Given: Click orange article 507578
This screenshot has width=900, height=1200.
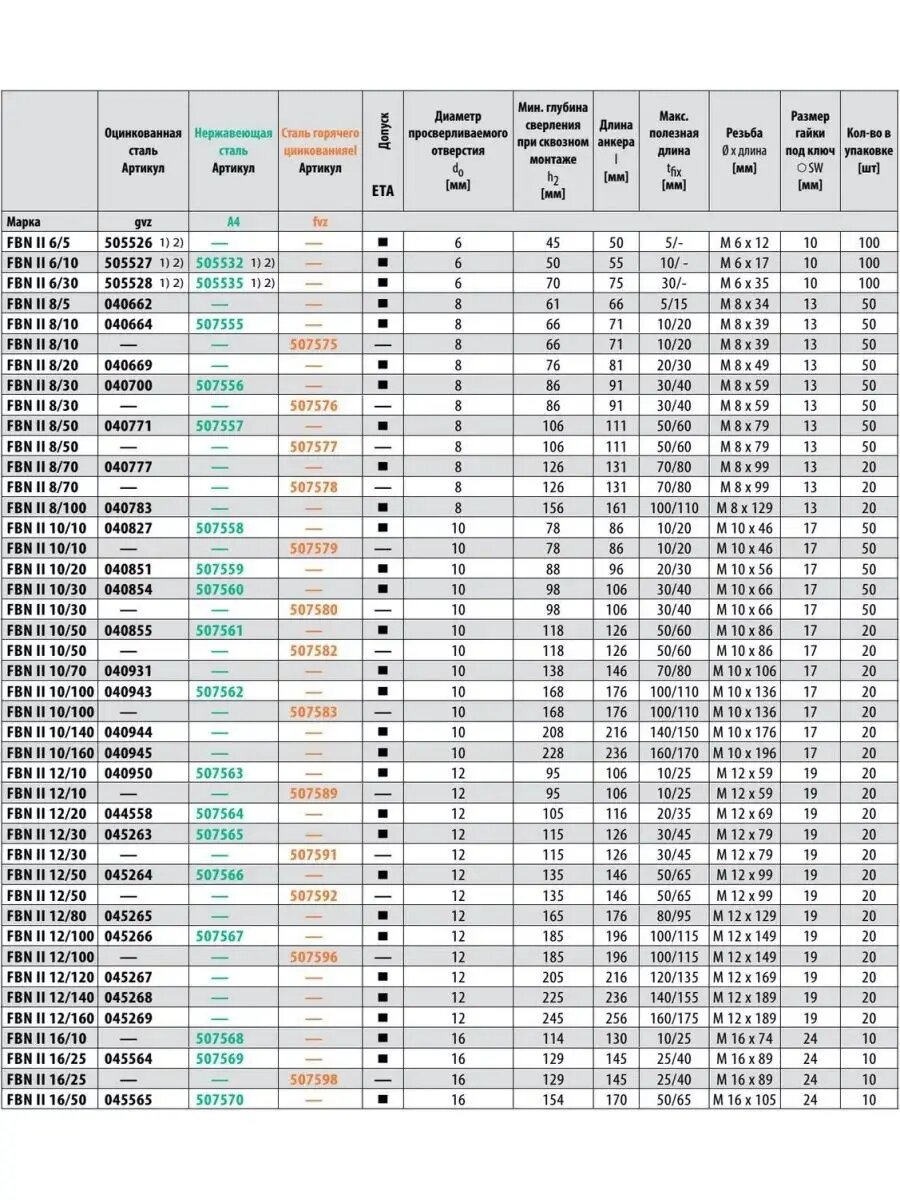Looking at the screenshot, I should 314,487.
